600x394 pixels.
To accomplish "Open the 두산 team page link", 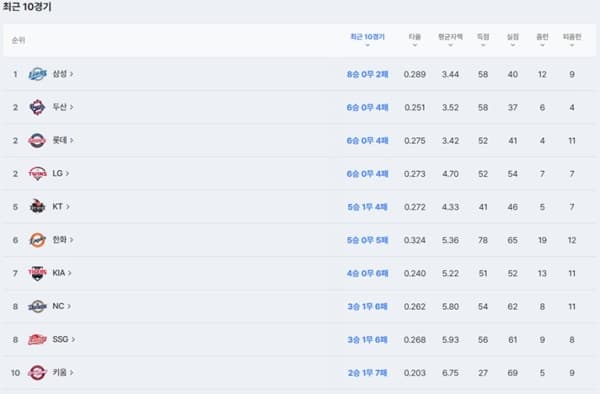I will [x=63, y=107].
